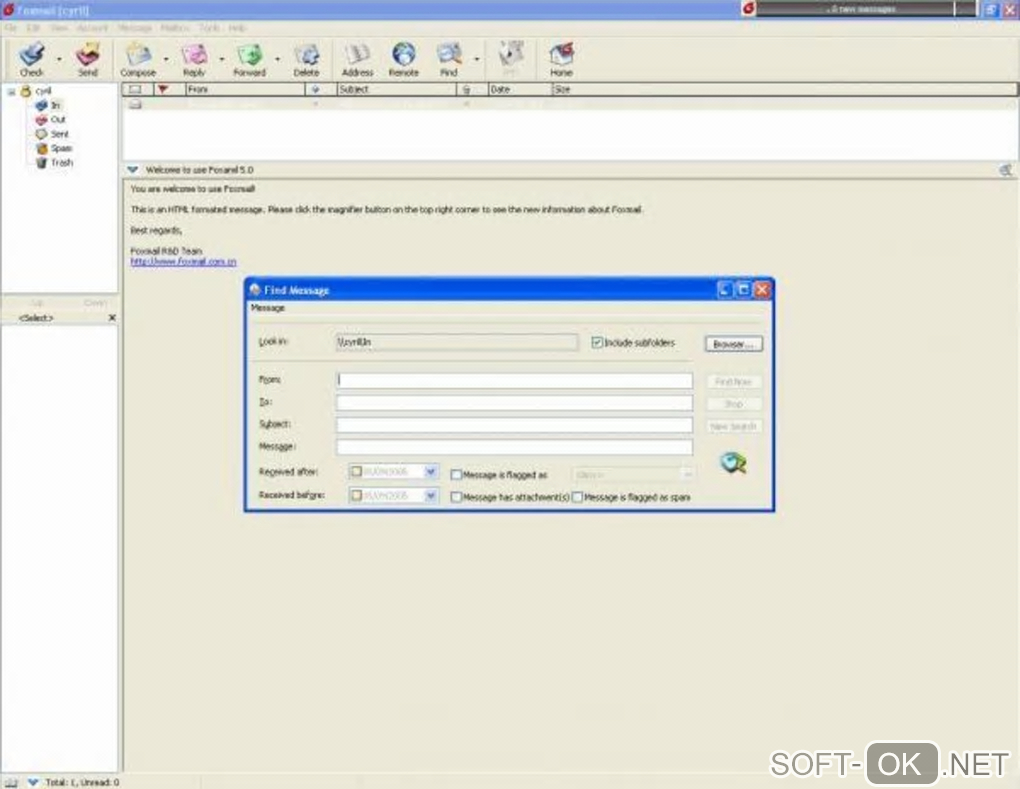Open the Received after date dropdown
This screenshot has height=789, width=1020.
coord(431,472)
